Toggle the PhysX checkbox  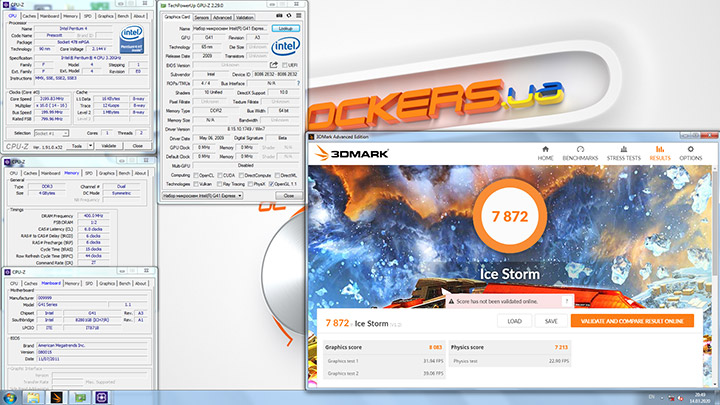tap(250, 184)
